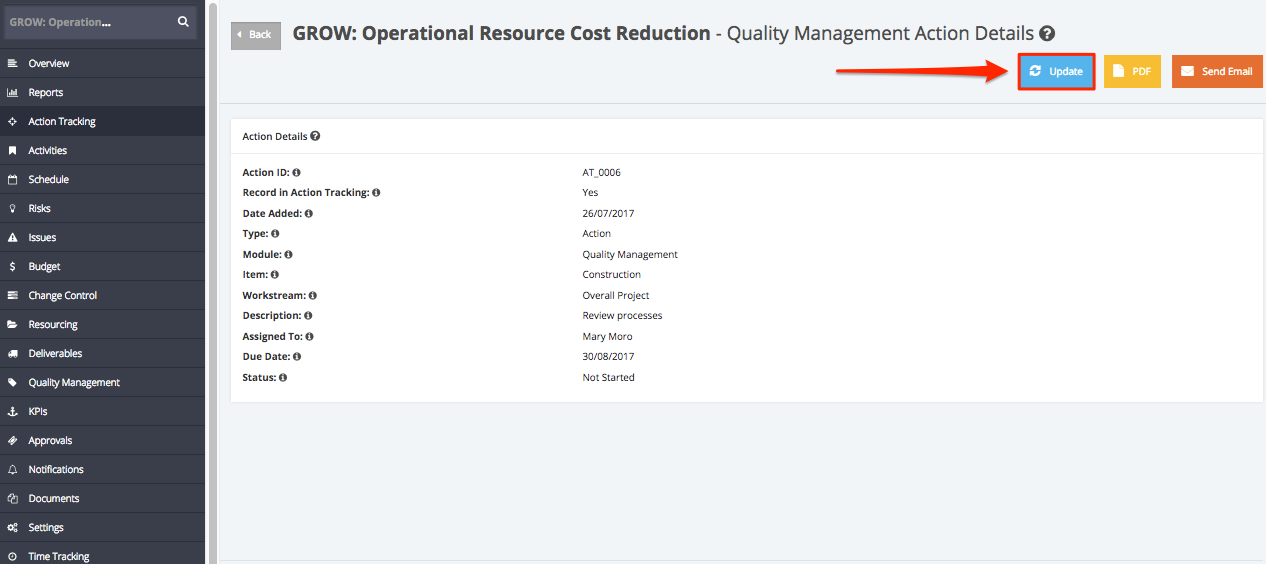This screenshot has width=1266, height=564.
Task: Click the search magnifier icon in sidebar
Action: click(183, 21)
